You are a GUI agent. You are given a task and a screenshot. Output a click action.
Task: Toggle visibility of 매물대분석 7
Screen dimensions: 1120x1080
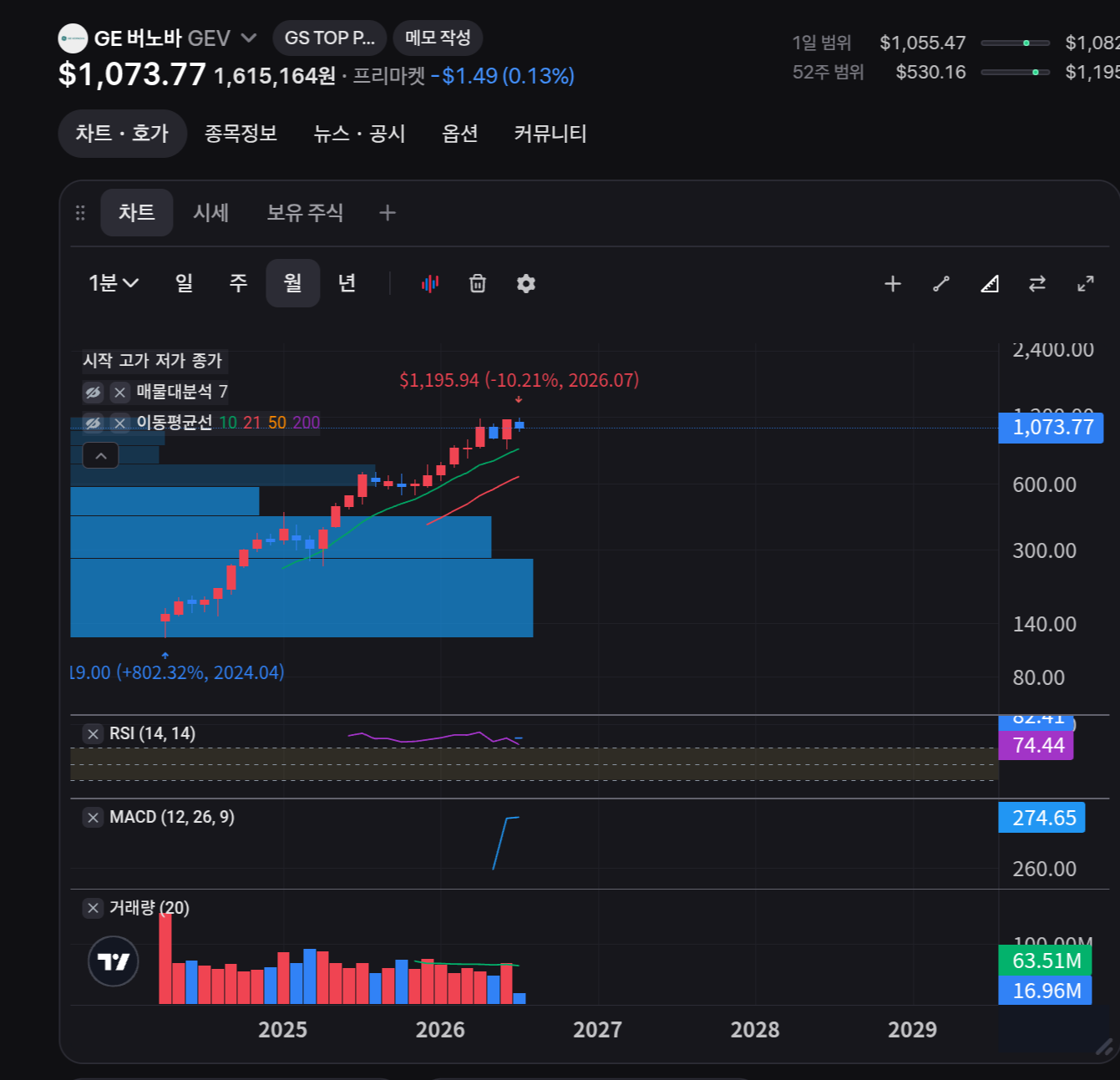[x=93, y=392]
